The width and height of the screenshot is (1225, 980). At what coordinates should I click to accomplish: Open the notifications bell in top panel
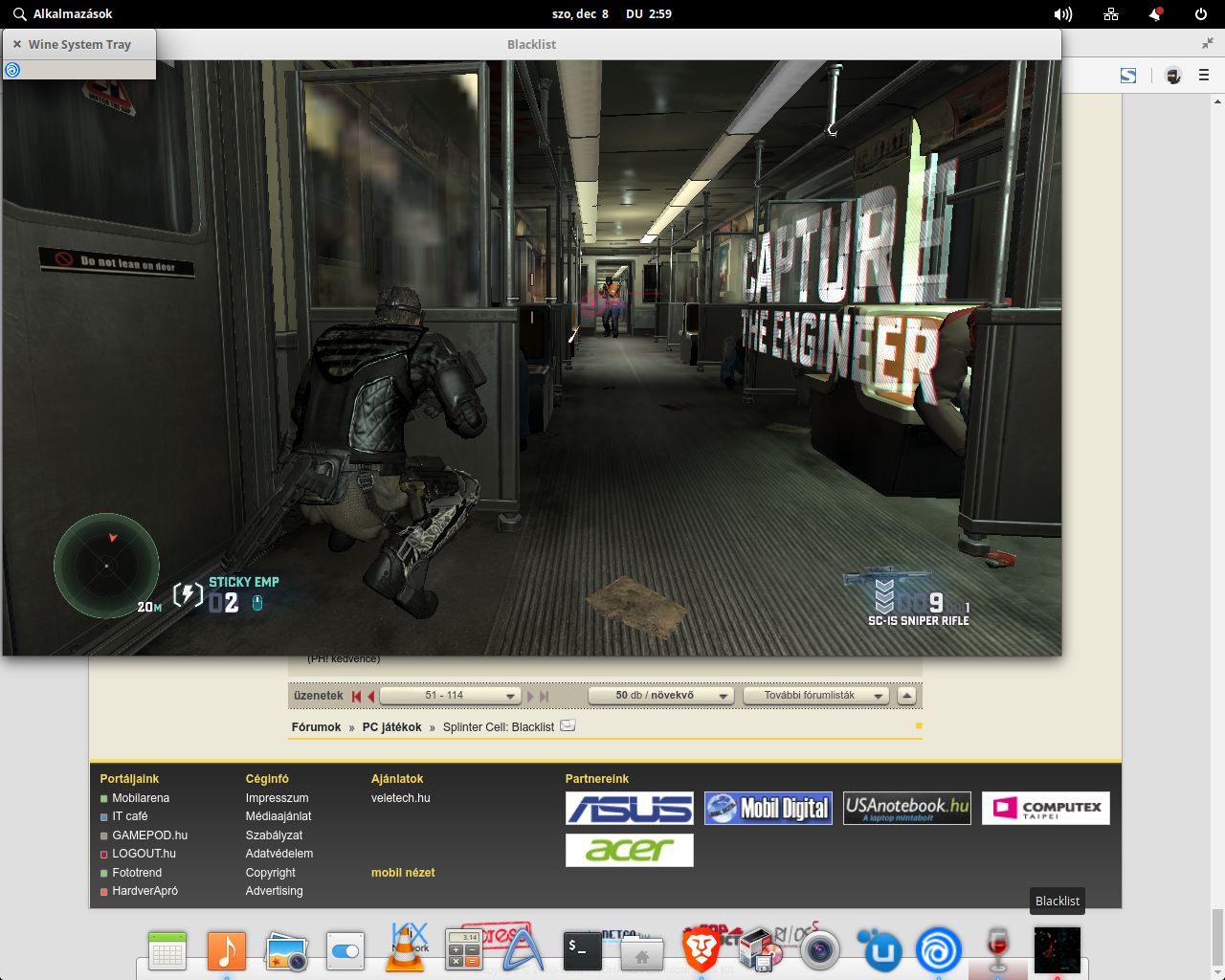(x=1156, y=14)
